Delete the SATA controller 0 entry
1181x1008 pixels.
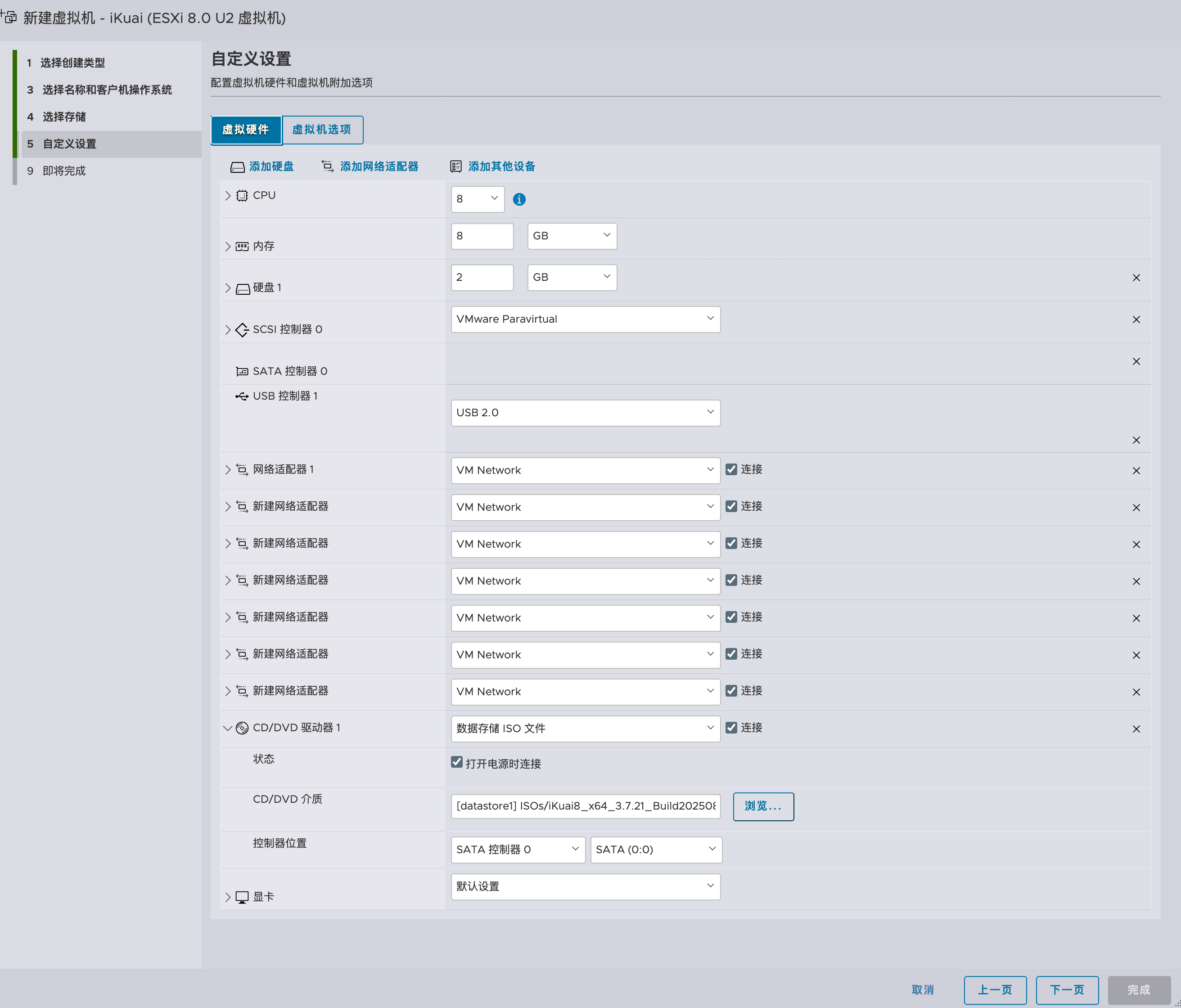pos(1136,361)
